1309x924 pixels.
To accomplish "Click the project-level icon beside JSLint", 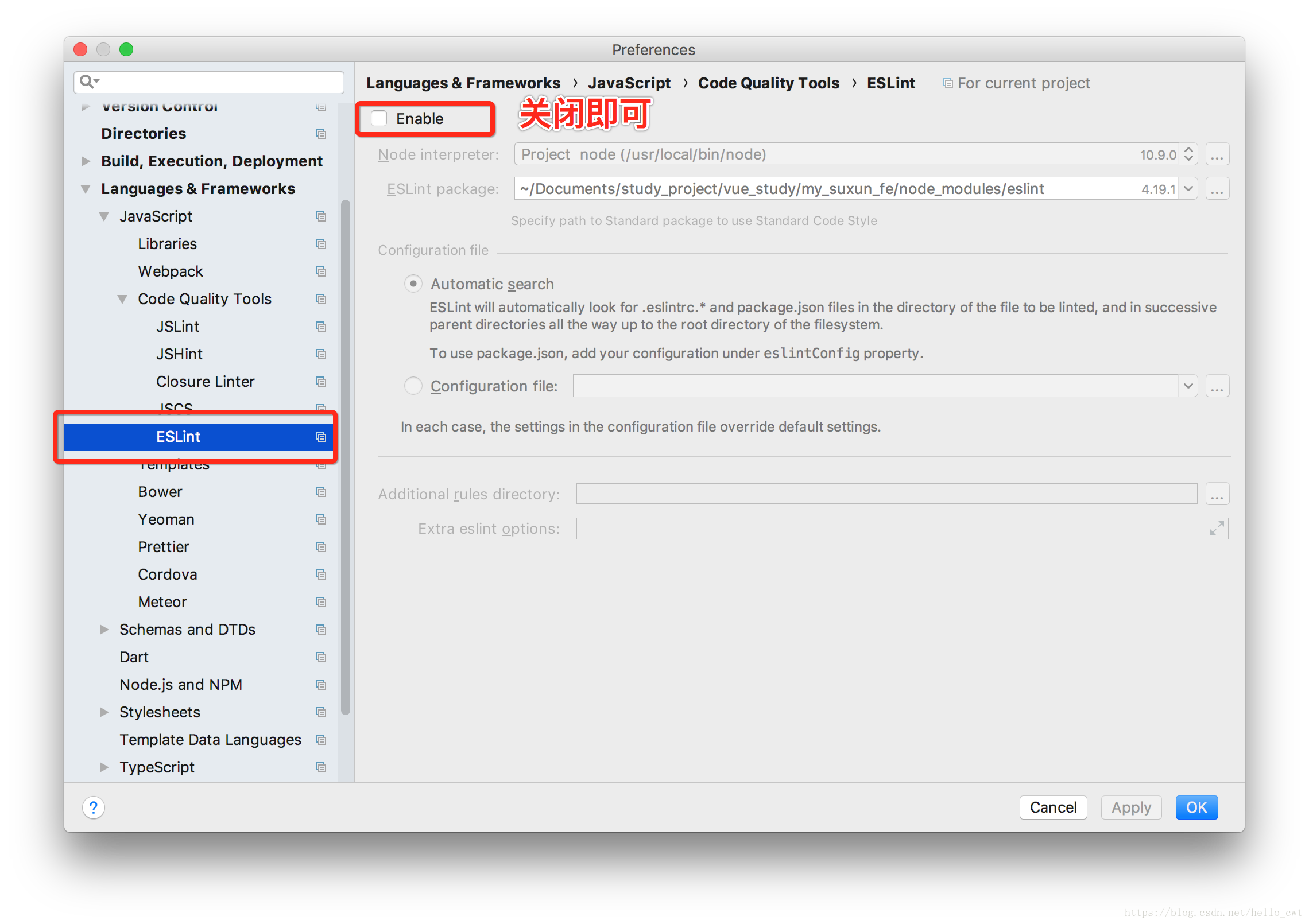I will [321, 327].
